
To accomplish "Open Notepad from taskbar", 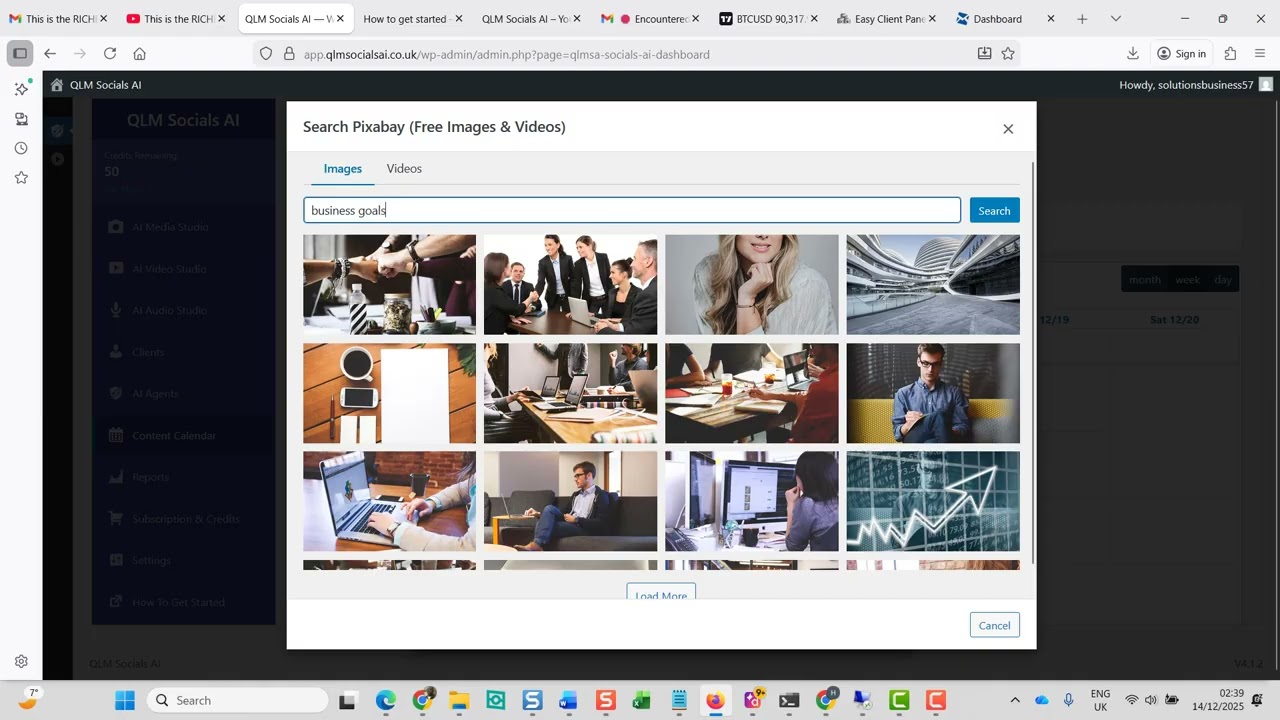I will pyautogui.click(x=679, y=700).
